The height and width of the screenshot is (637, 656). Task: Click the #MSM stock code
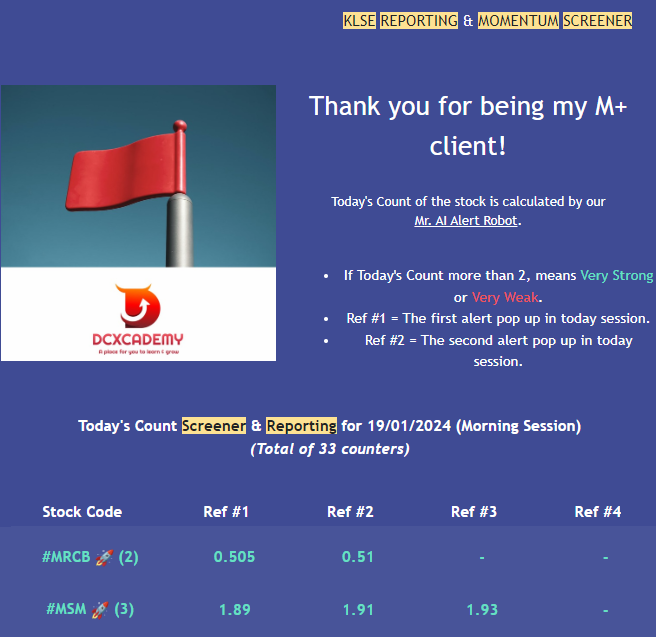pyautogui.click(x=66, y=609)
